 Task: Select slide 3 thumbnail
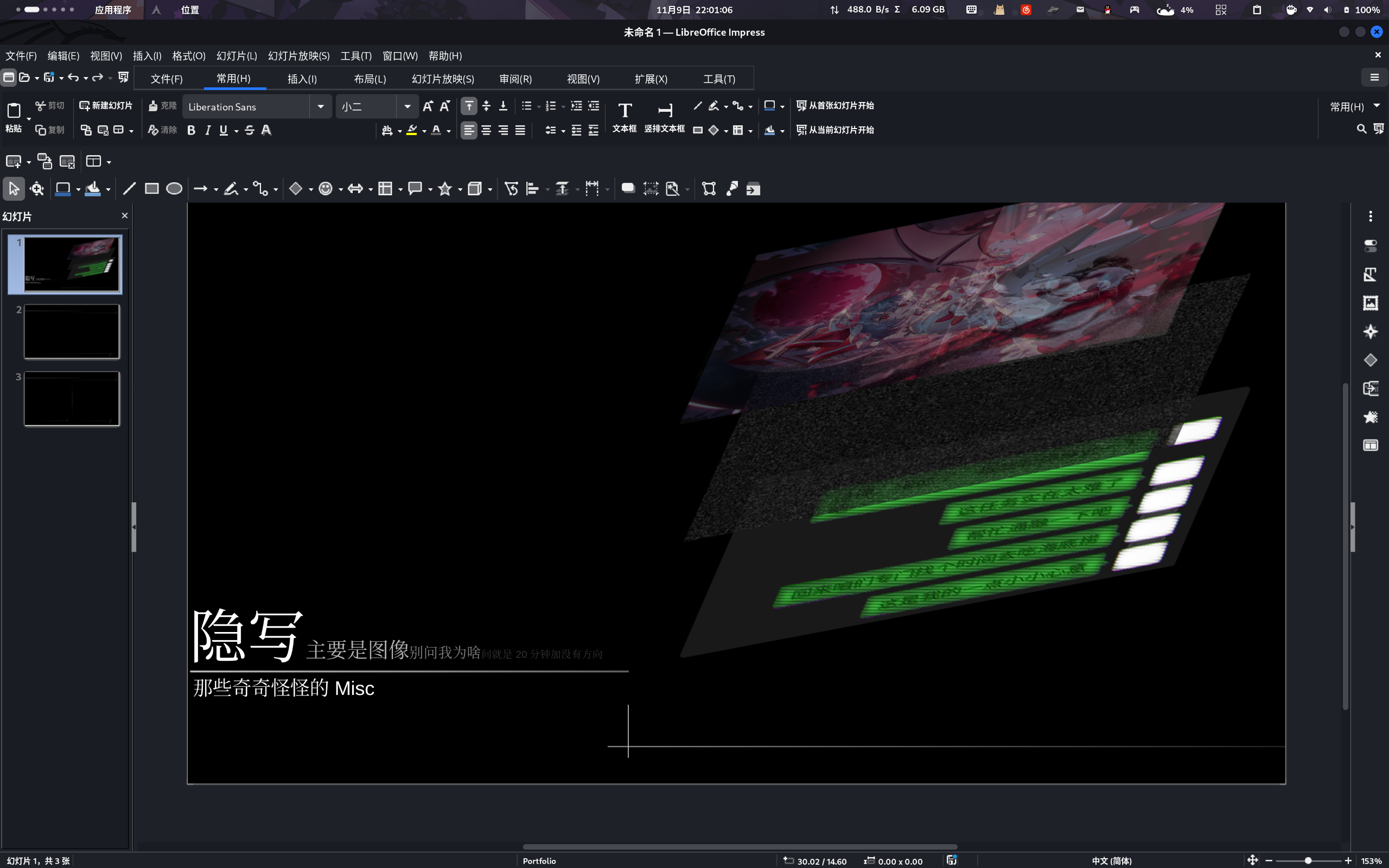(72, 399)
